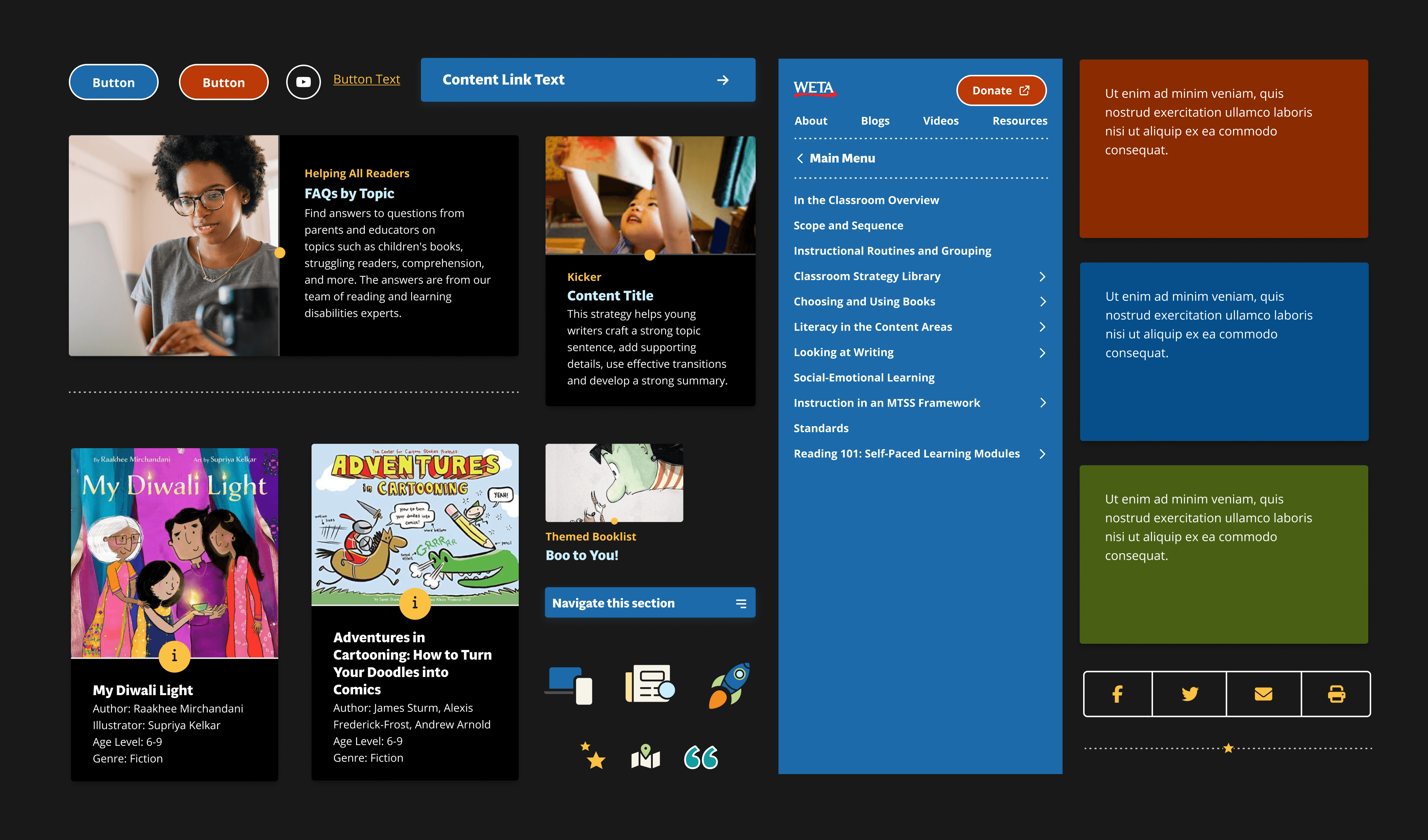Click the arrow in Content Link Text

722,80
